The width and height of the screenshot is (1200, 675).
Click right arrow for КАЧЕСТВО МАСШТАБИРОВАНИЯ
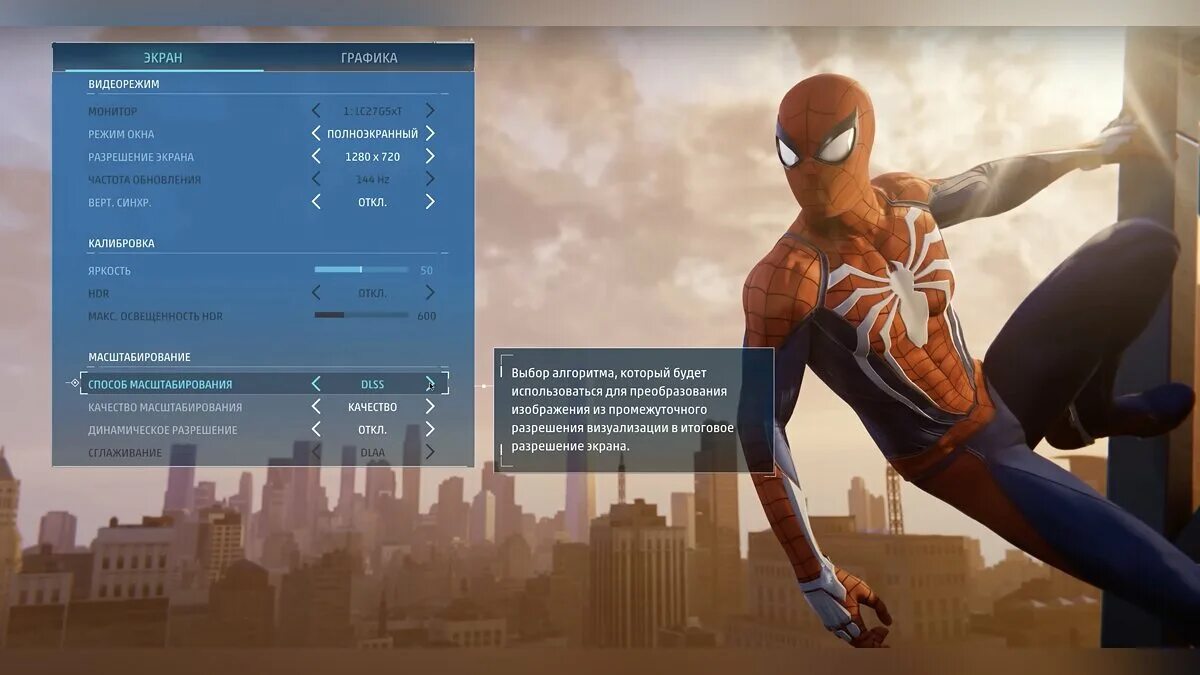[x=430, y=407]
